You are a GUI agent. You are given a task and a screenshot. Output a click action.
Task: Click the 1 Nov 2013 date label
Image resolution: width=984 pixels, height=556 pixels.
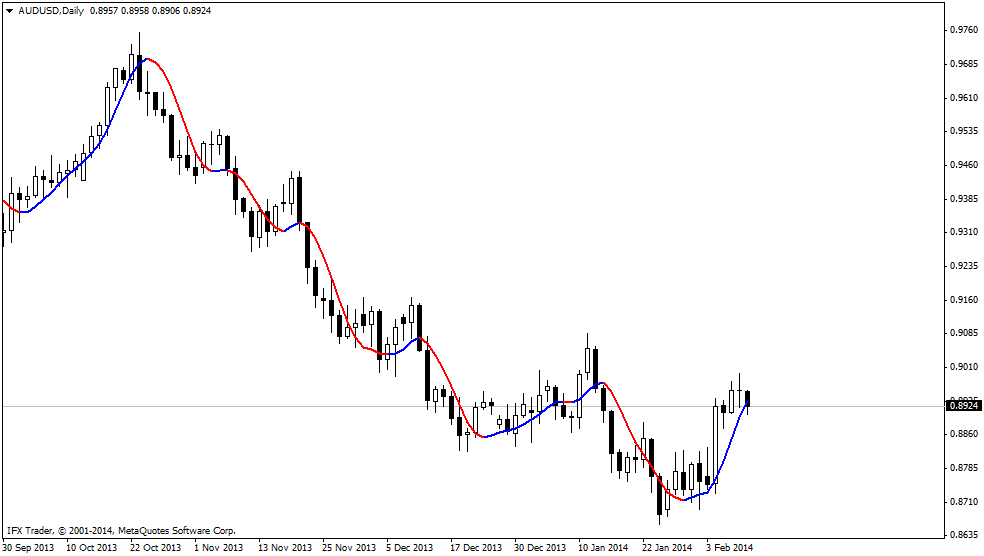coord(218,548)
